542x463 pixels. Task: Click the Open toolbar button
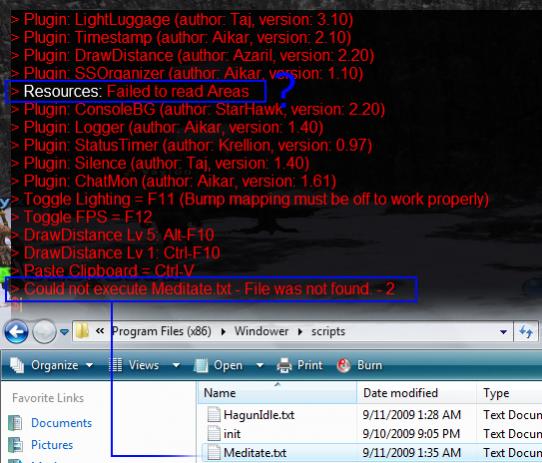(x=219, y=365)
